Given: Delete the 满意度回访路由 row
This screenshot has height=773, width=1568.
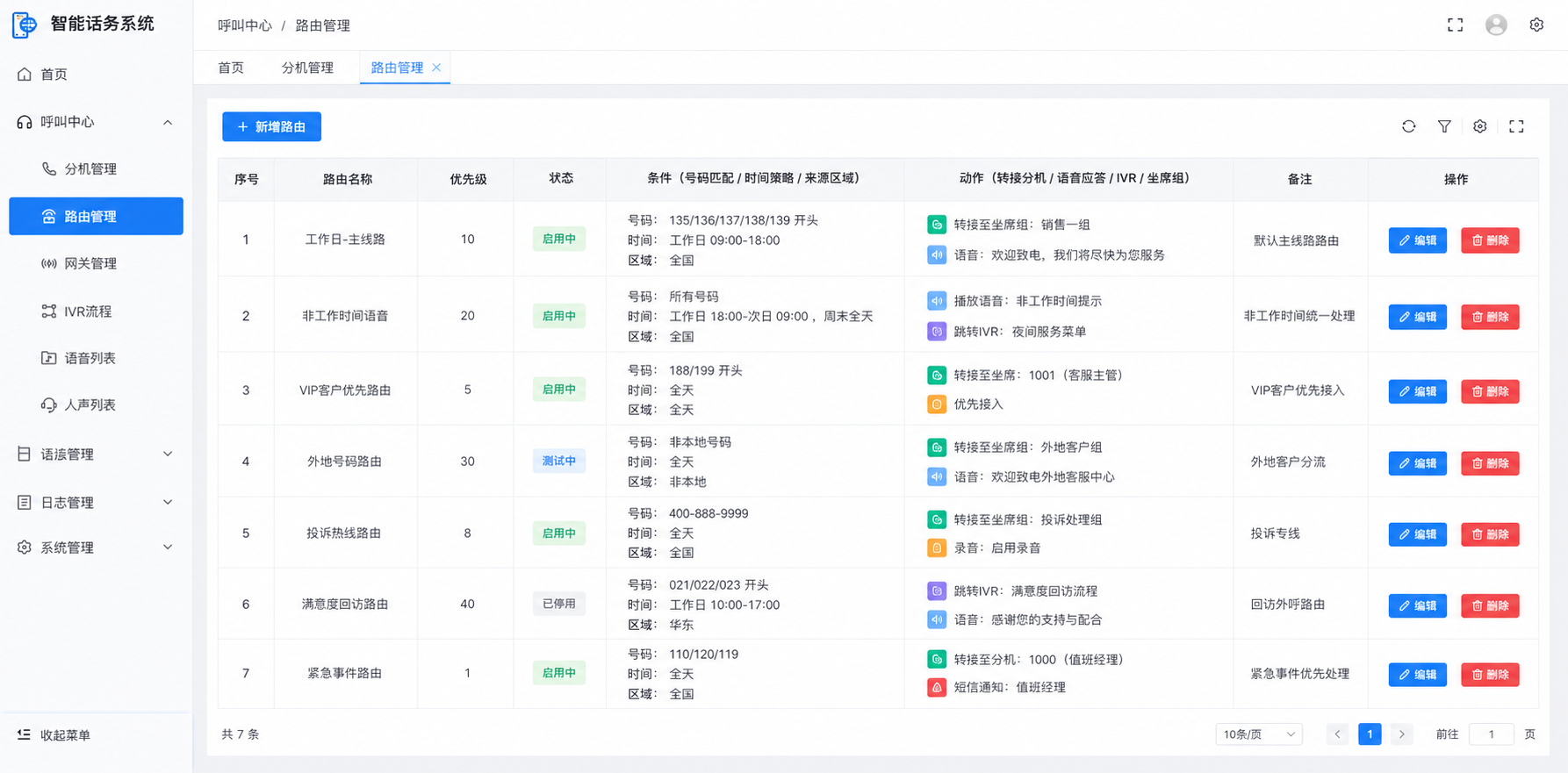Looking at the screenshot, I should coord(1490,605).
